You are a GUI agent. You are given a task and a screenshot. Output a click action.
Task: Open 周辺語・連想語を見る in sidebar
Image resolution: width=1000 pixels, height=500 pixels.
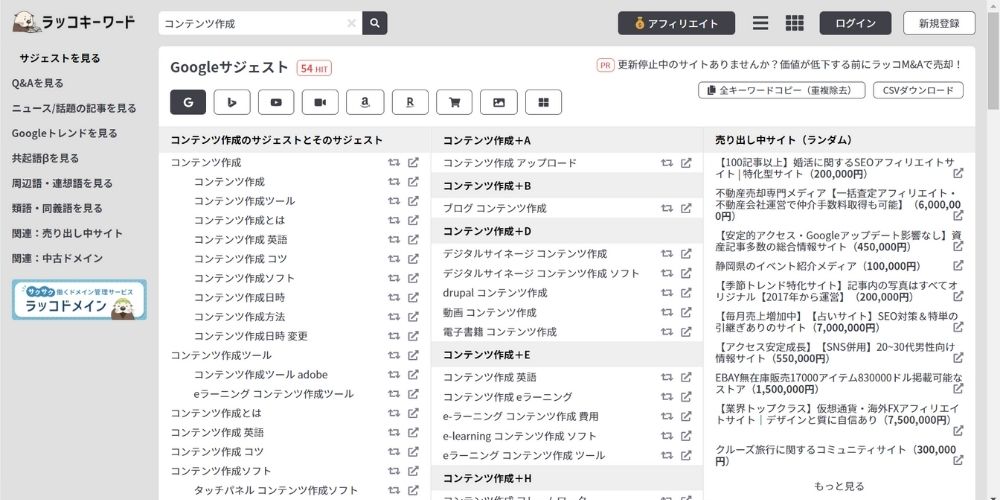click(x=62, y=183)
